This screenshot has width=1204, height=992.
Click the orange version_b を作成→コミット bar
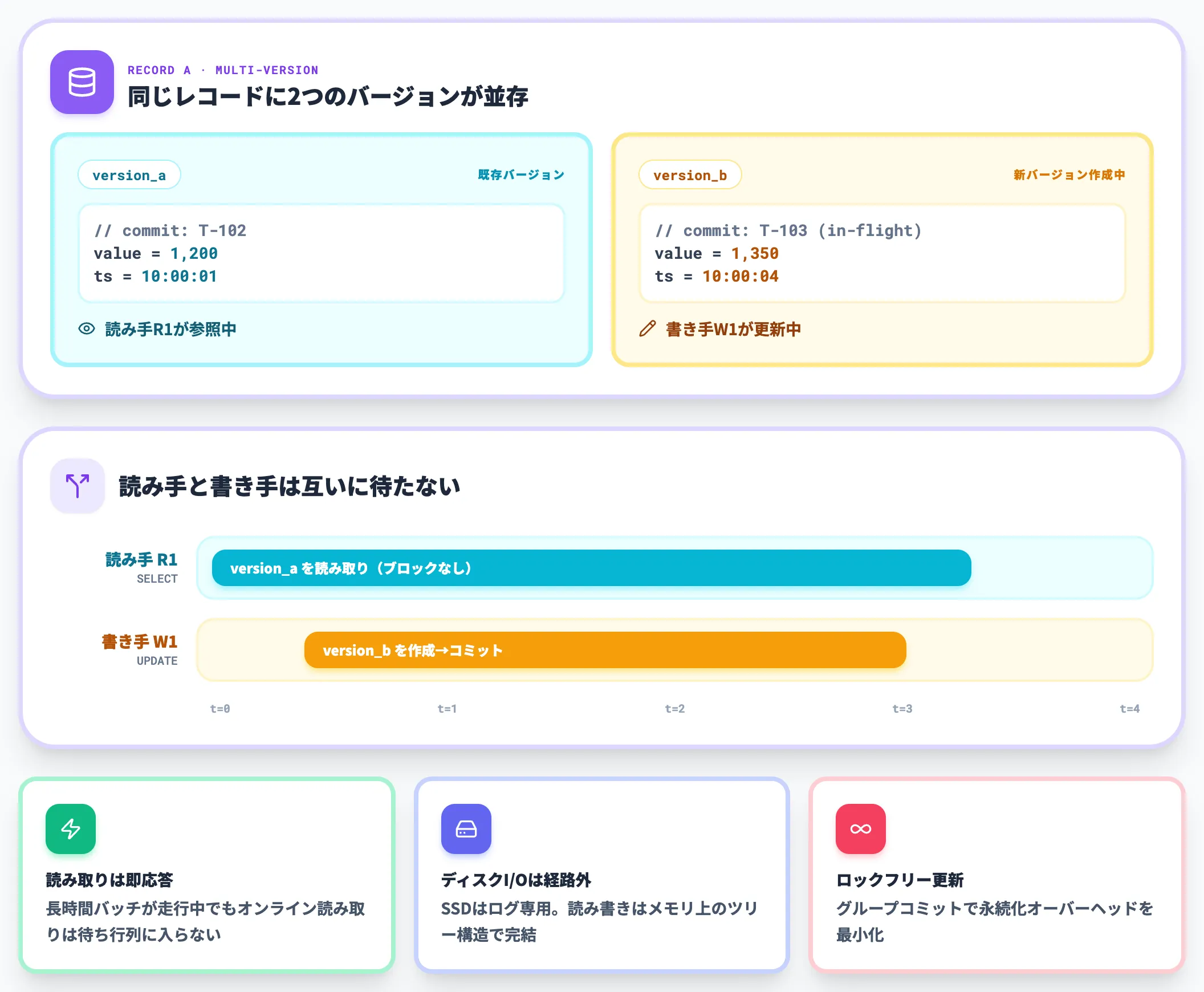(x=605, y=650)
